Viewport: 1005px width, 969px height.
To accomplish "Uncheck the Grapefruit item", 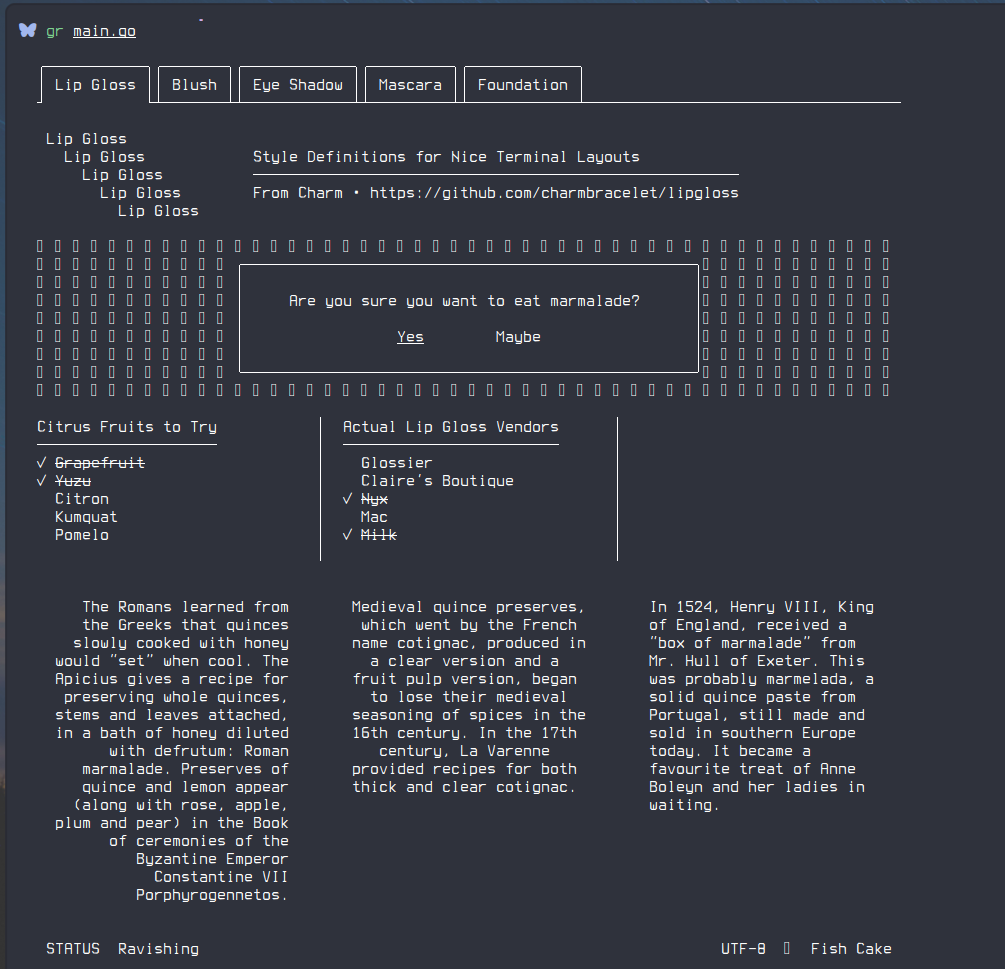I will [x=91, y=463].
